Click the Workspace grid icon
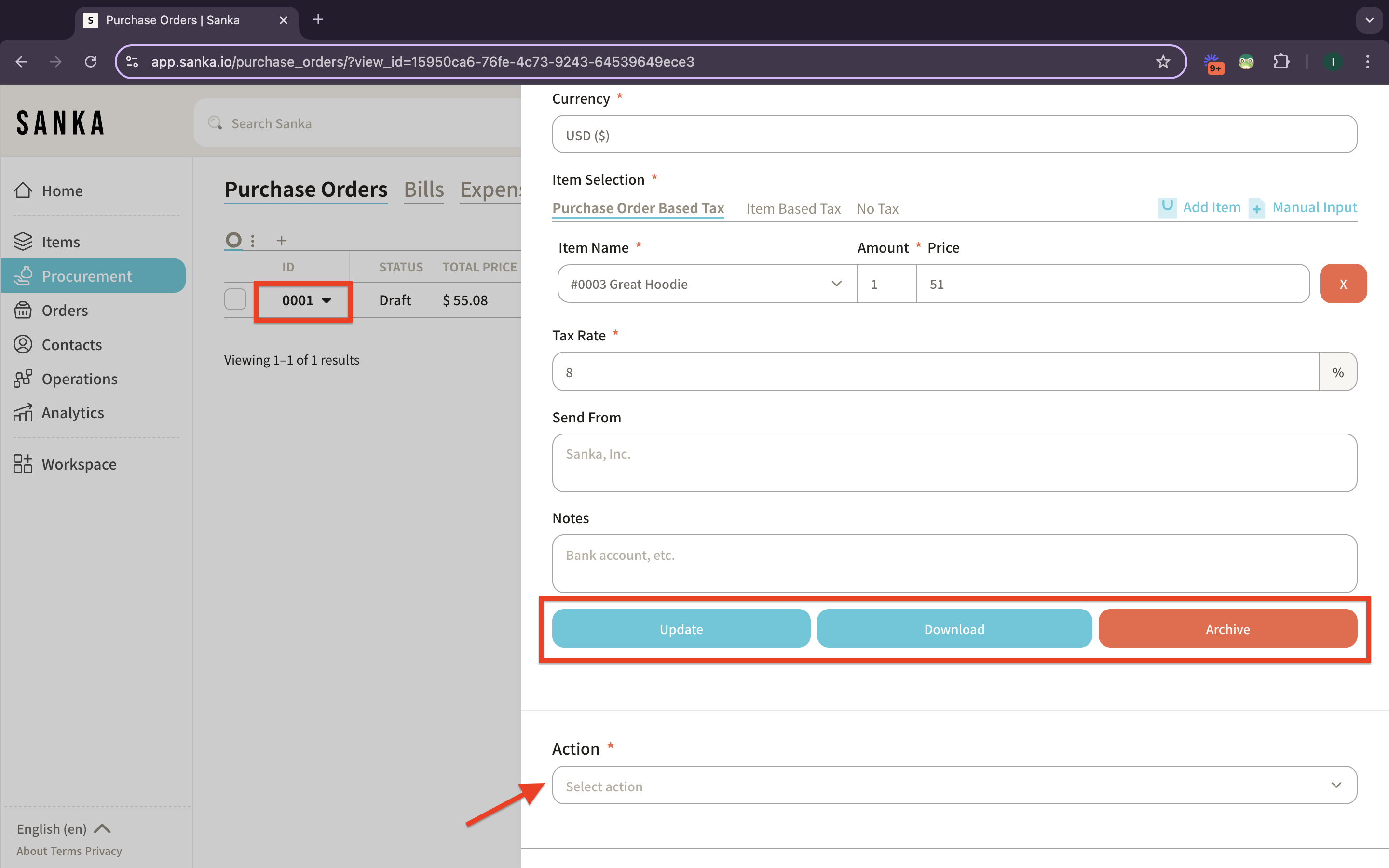Image resolution: width=1389 pixels, height=868 pixels. click(x=23, y=464)
